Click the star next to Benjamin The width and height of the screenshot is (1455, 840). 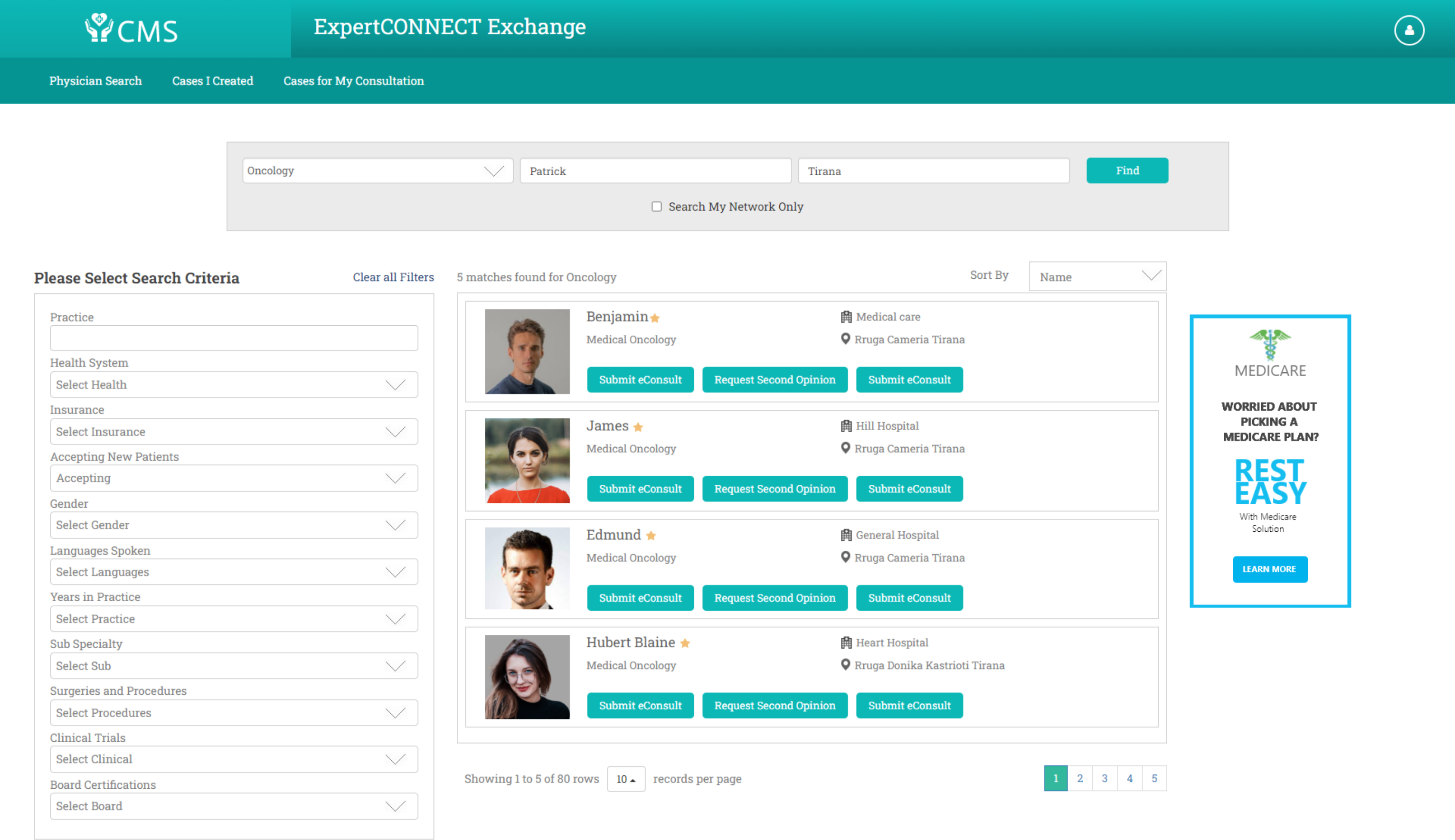point(655,318)
